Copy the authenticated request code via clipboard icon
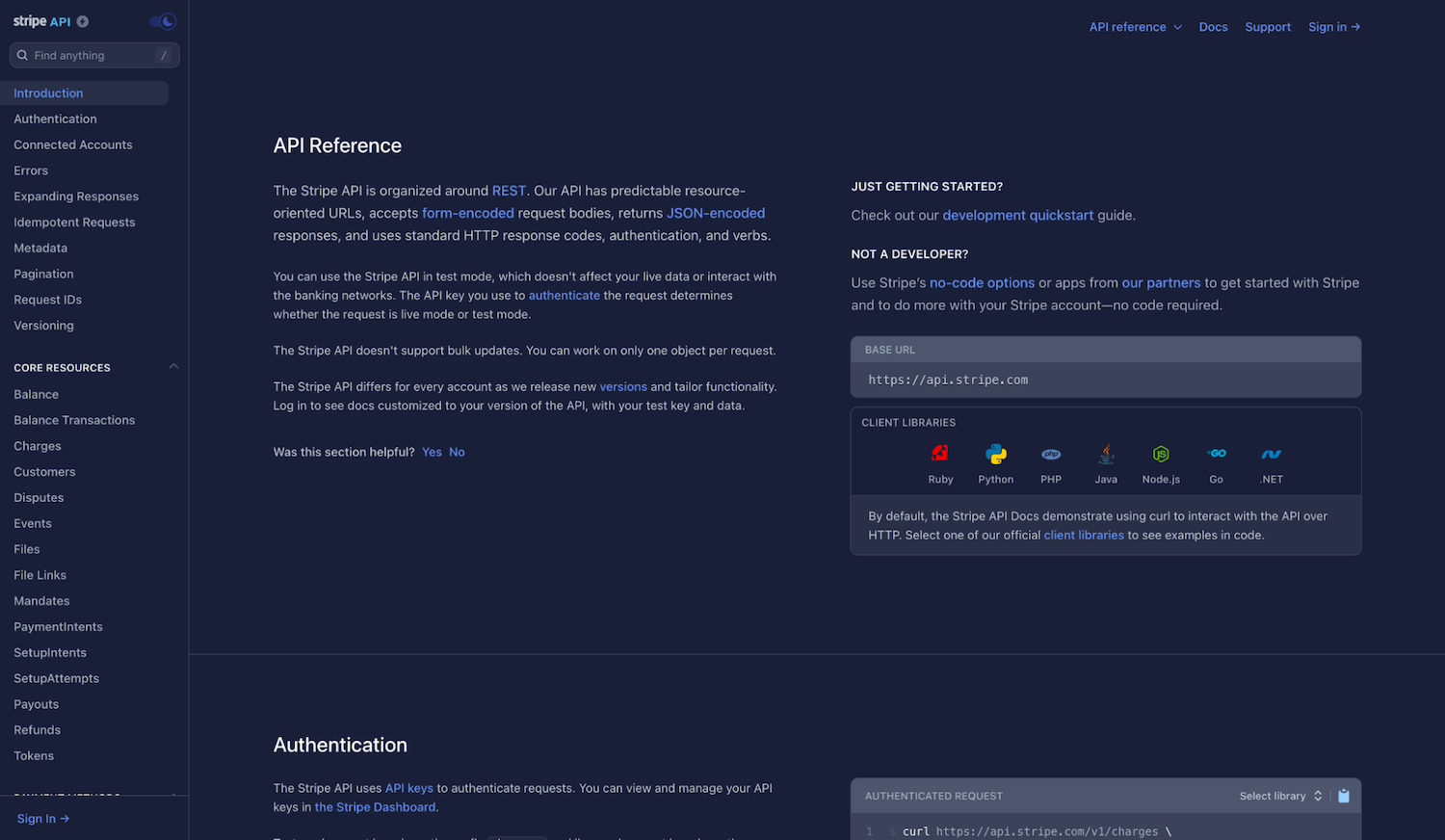This screenshot has height=840, width=1445. [1344, 796]
